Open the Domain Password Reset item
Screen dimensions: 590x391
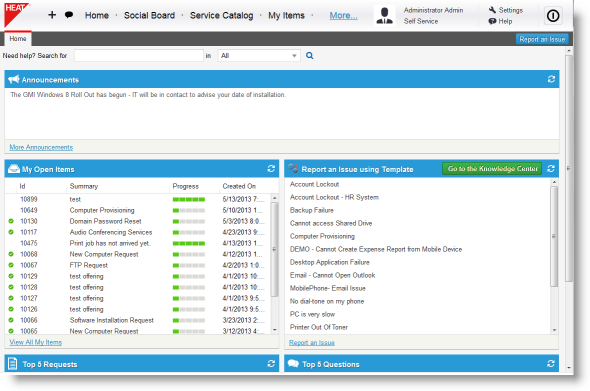(105, 221)
